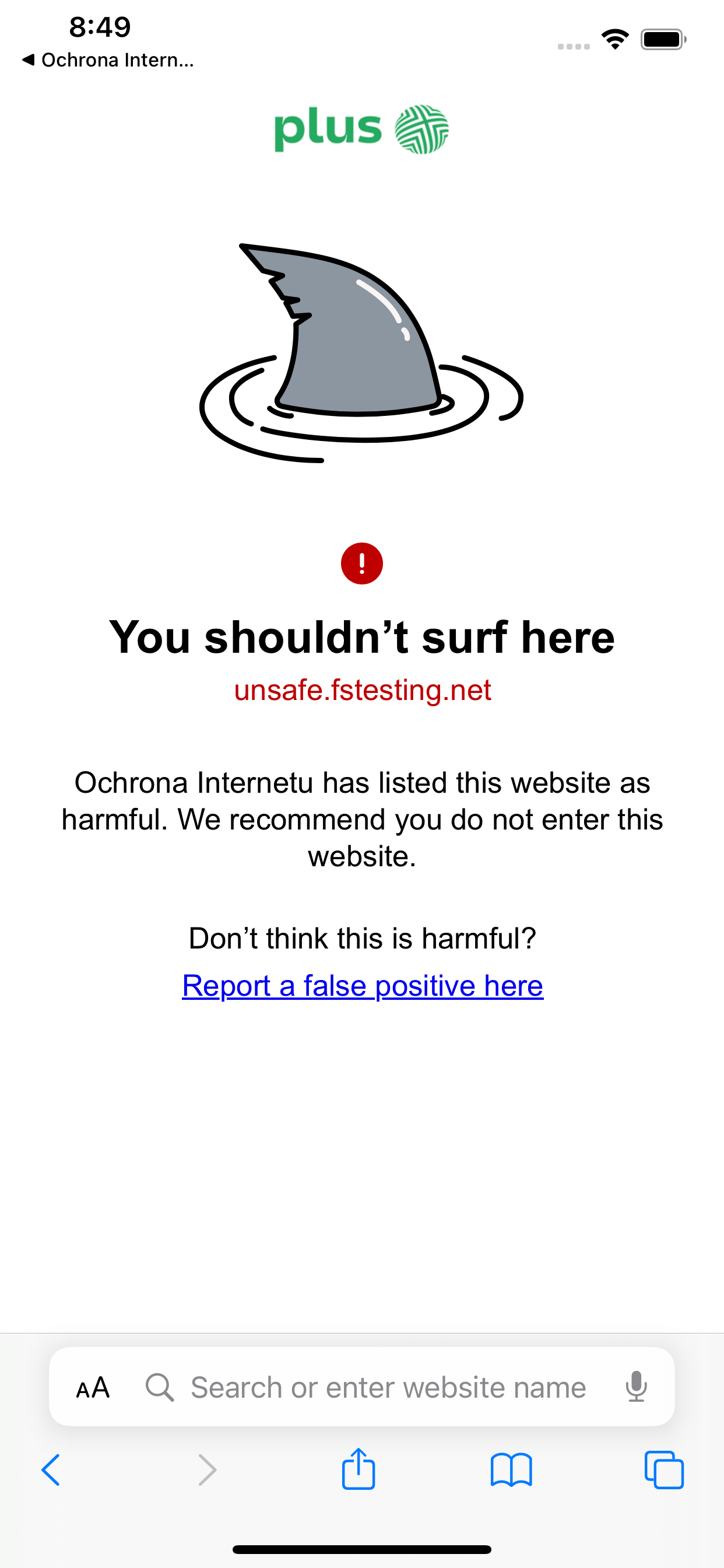This screenshot has width=724, height=1568.
Task: Tap the Safari back arrow
Action: (x=51, y=1470)
